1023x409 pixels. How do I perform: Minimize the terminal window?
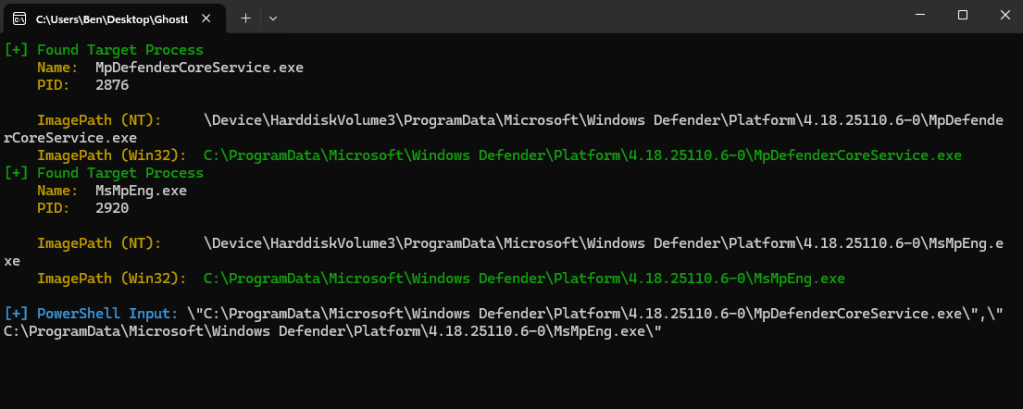[915, 15]
